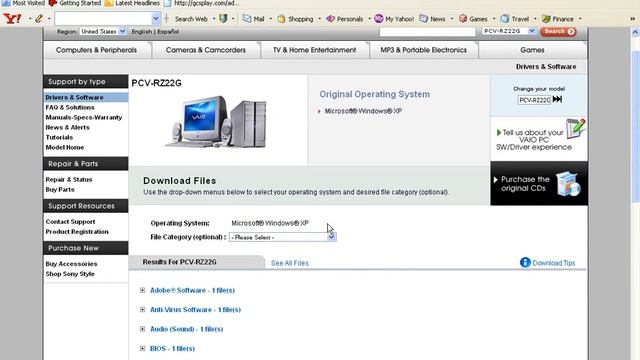Image resolution: width=640 pixels, height=360 pixels.
Task: Open the Games toolbar icon
Action: [x=463, y=19]
